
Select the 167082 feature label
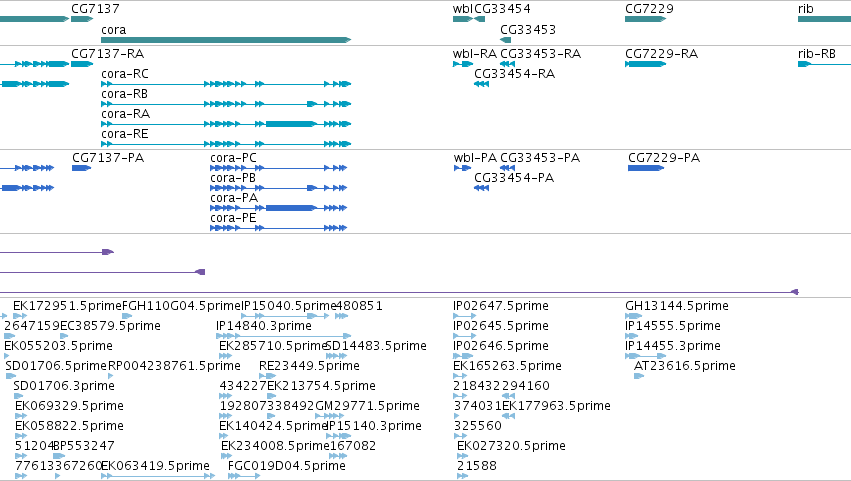click(x=352, y=446)
